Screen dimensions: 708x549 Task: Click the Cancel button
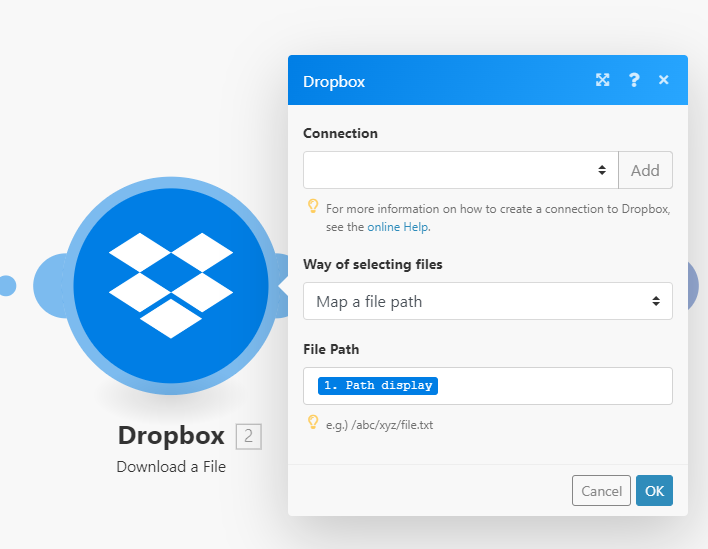click(601, 490)
